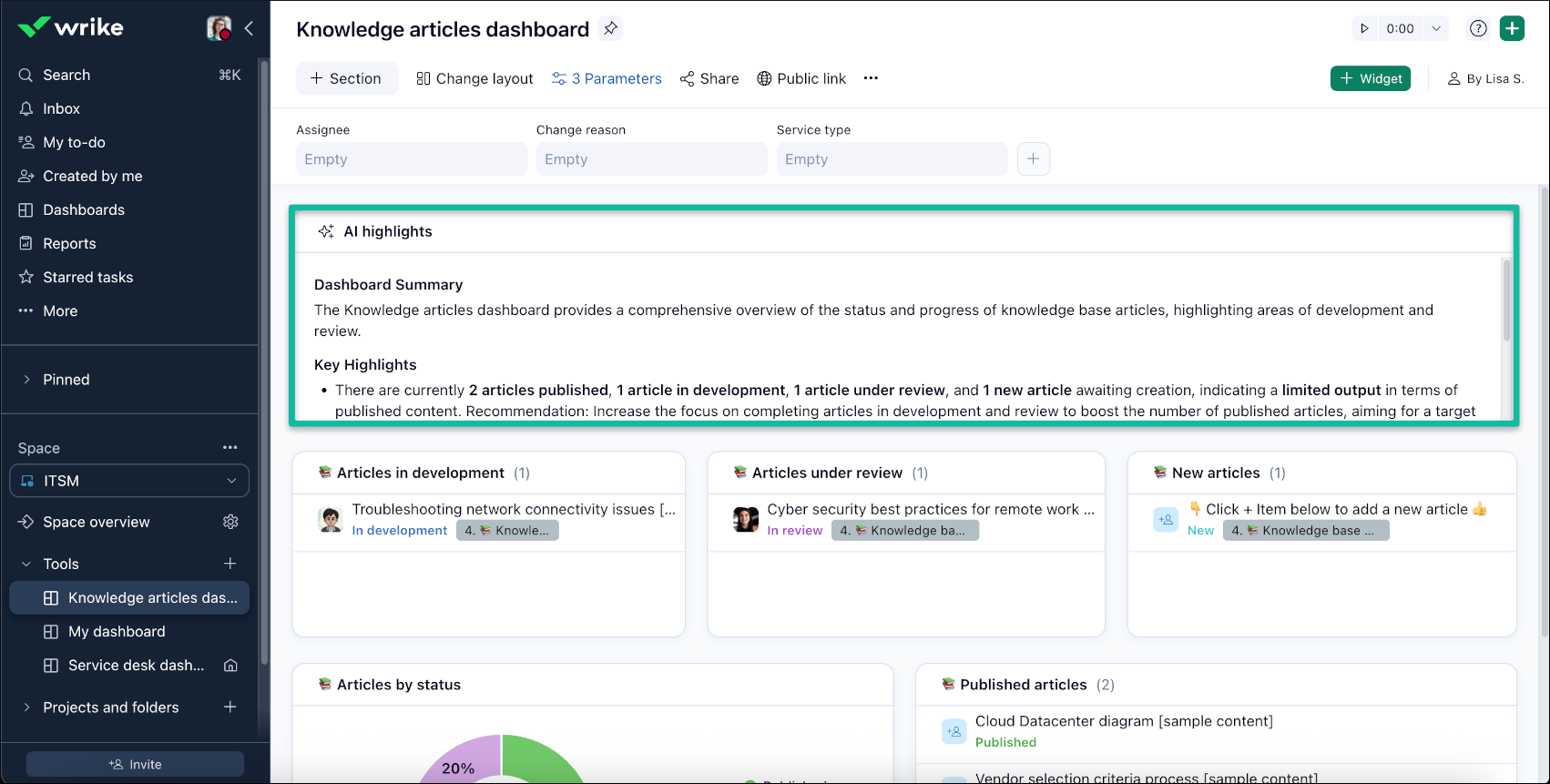1550x784 pixels.
Task: Open the Space options ellipsis menu
Action: (229, 447)
